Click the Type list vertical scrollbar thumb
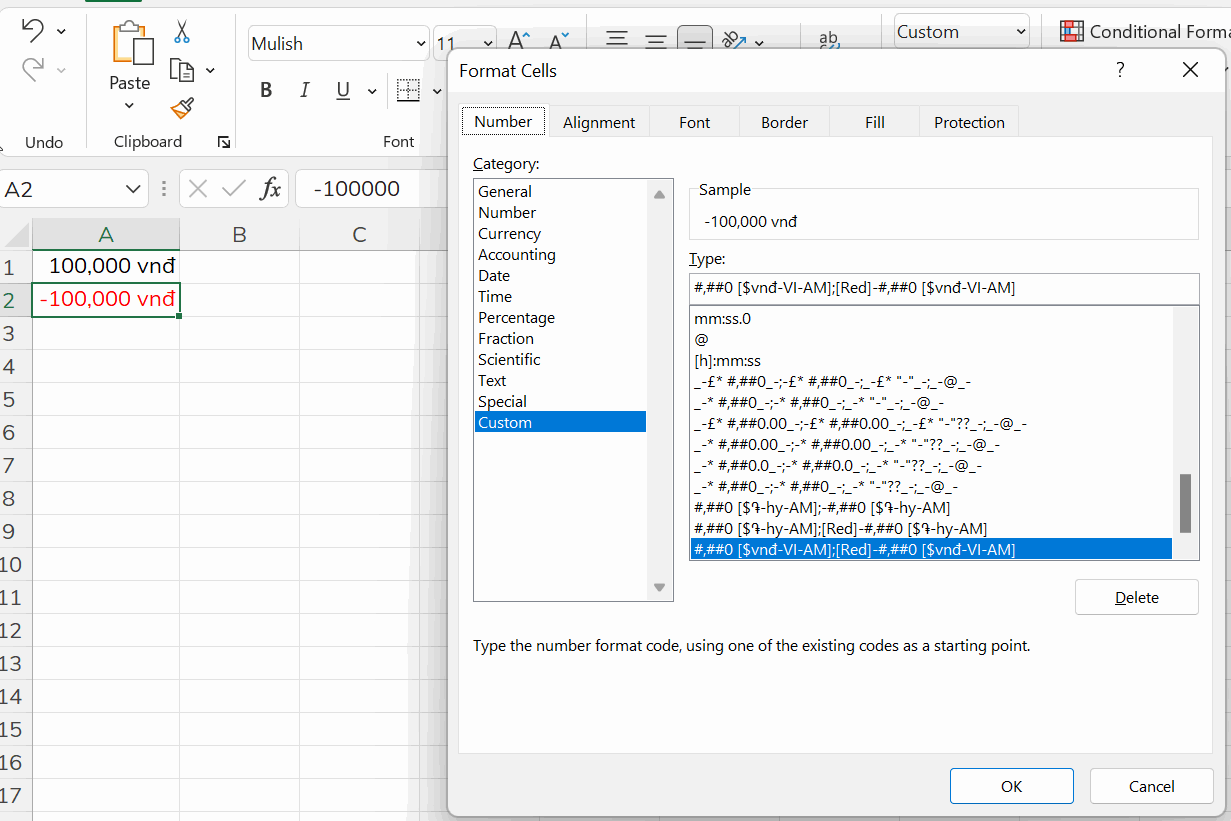The width and height of the screenshot is (1231, 821). [1186, 503]
